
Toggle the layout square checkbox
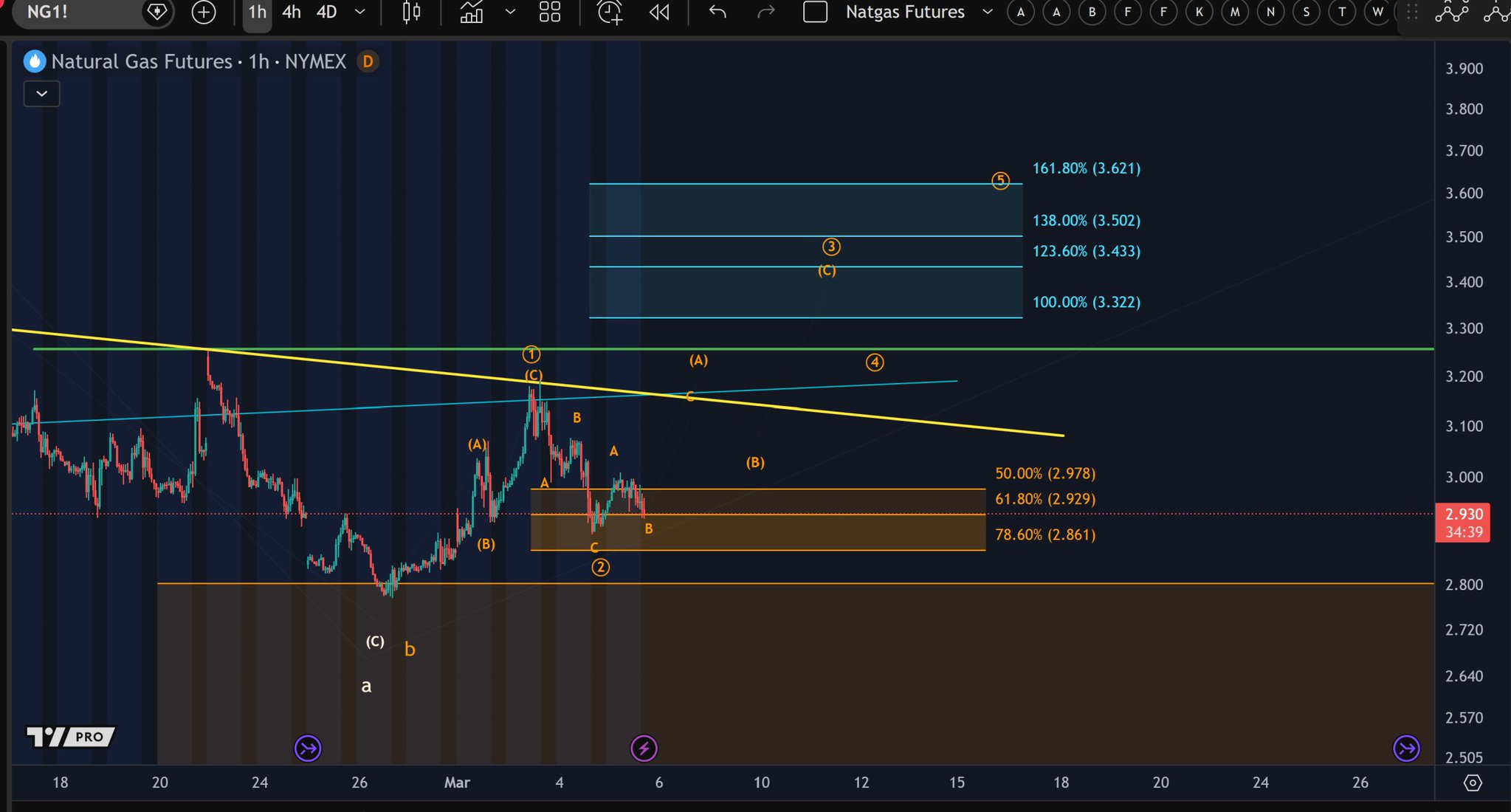pyautogui.click(x=815, y=12)
